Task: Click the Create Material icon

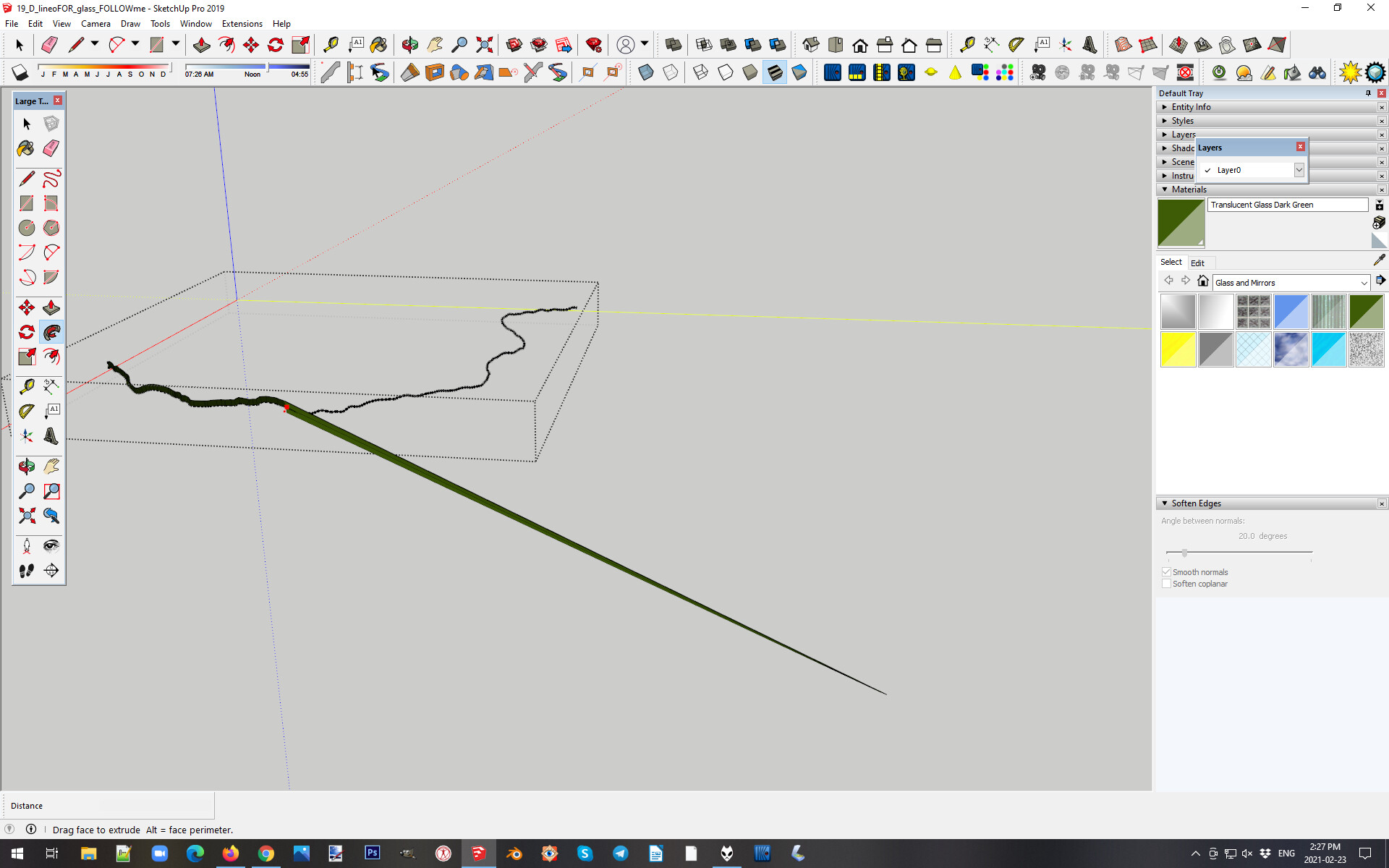Action: tap(1379, 223)
